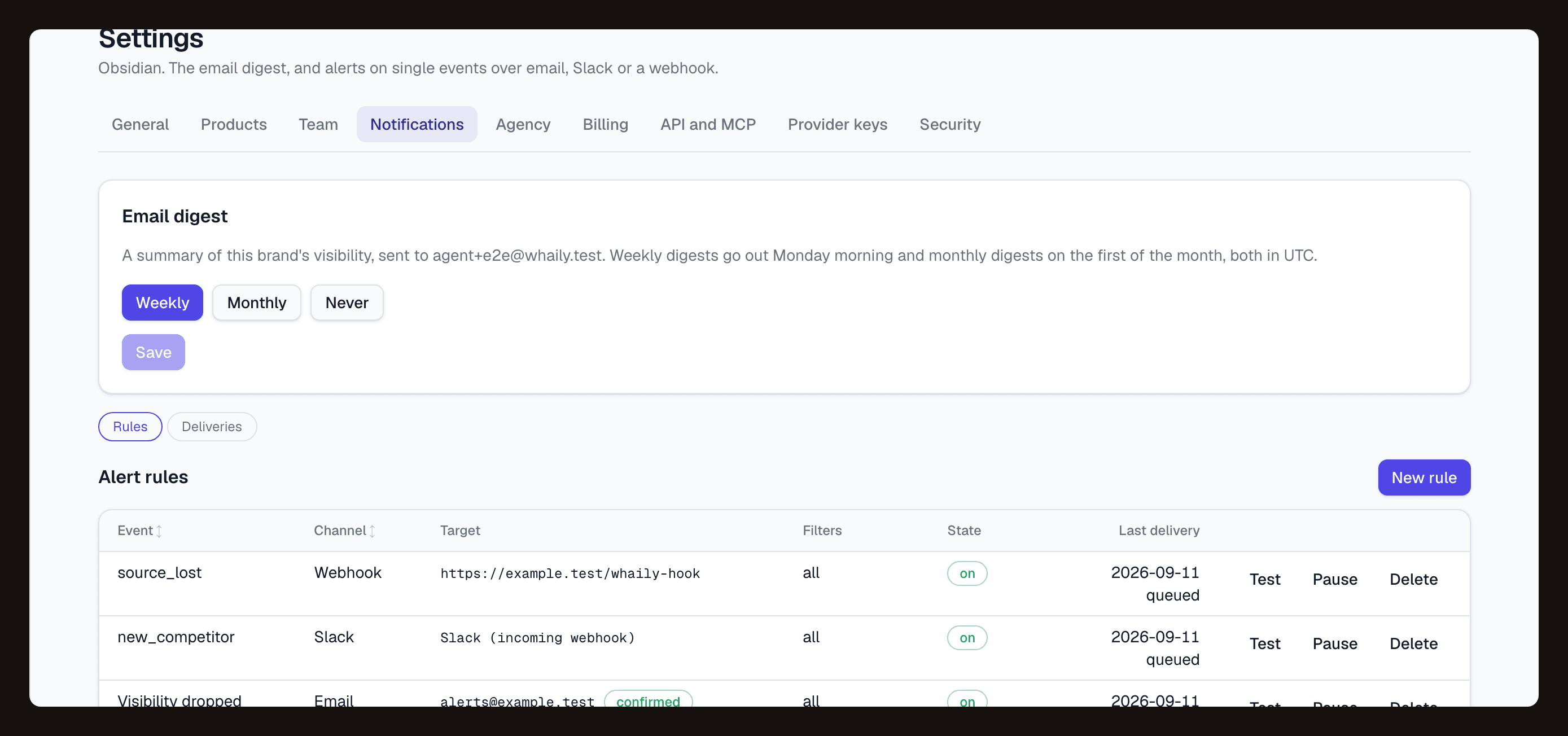Save the email digest setting

pos(154,352)
